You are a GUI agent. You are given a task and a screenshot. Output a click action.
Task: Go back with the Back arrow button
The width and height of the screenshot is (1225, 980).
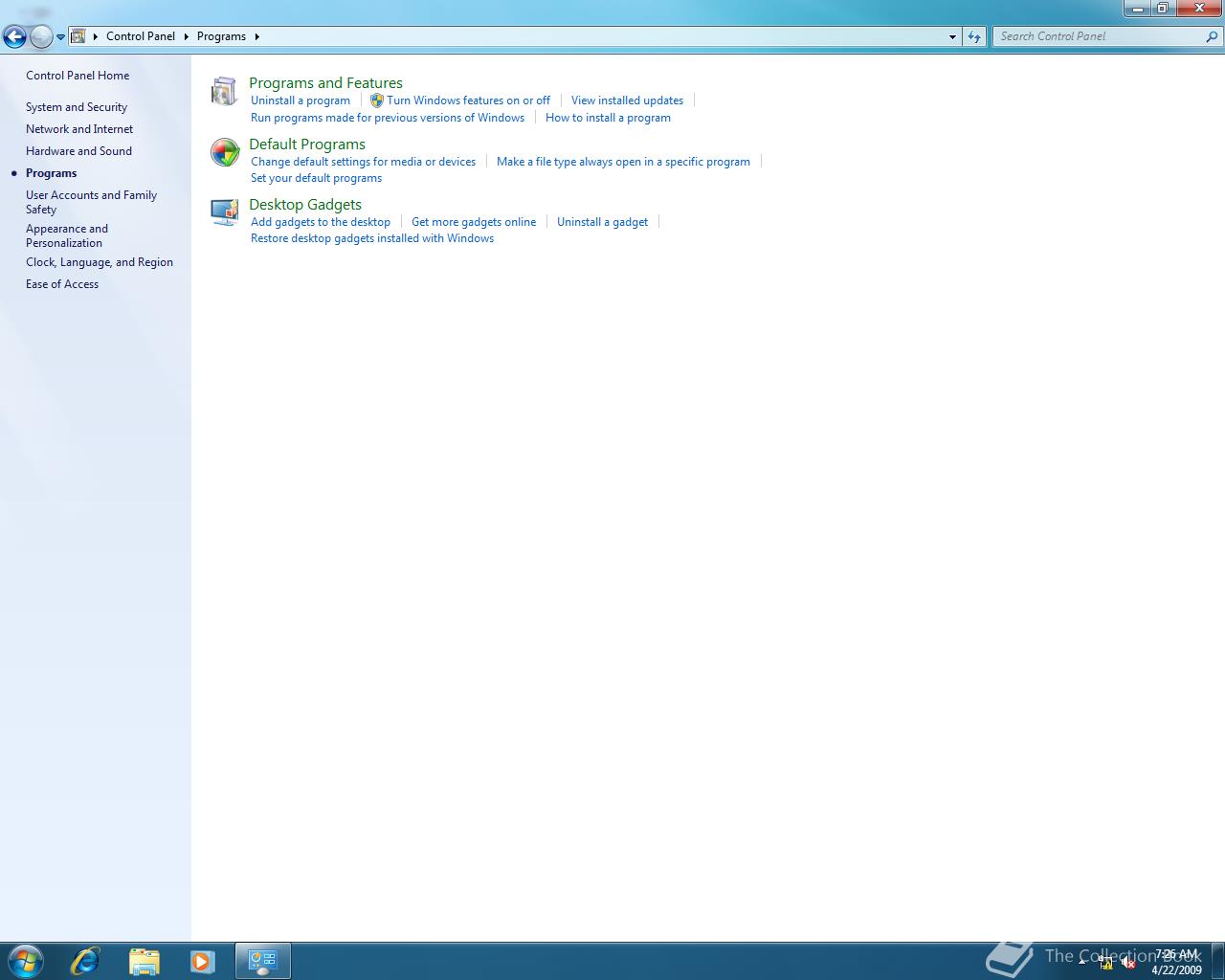click(14, 36)
